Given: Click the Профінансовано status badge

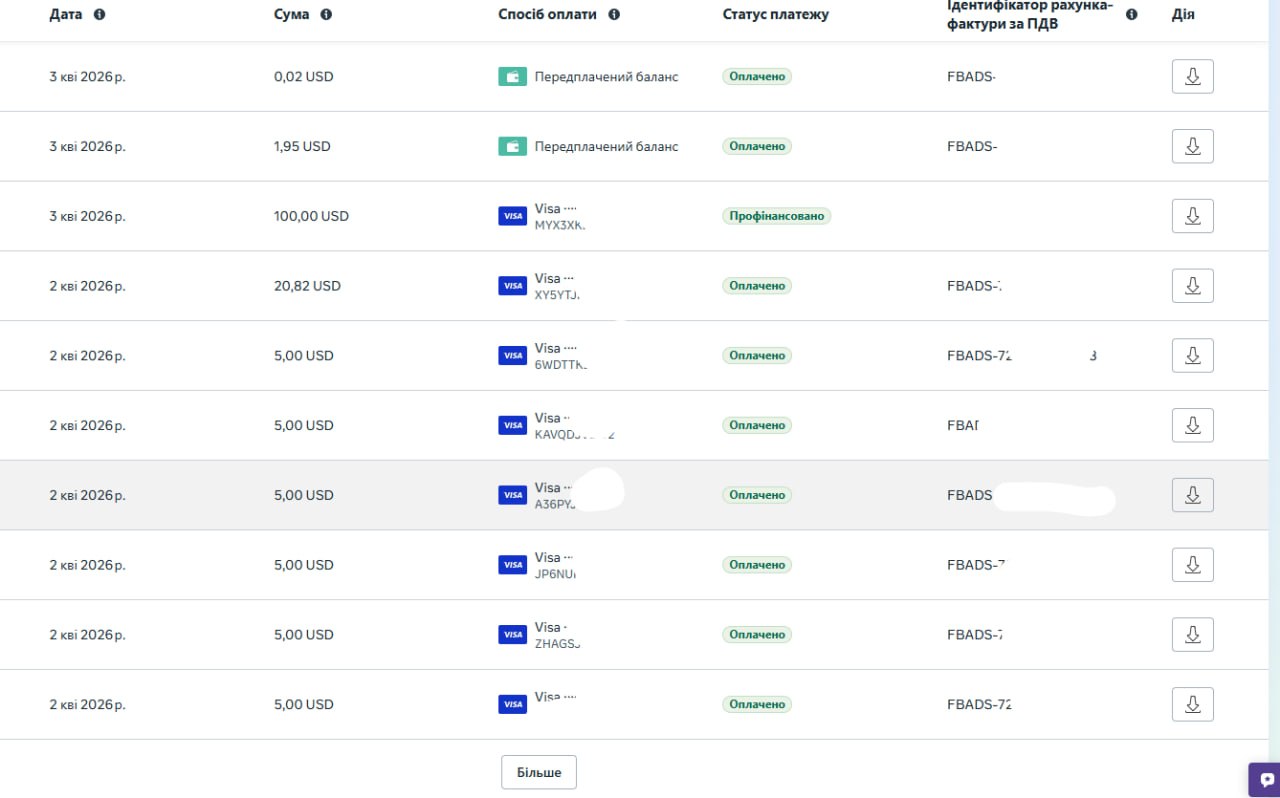Looking at the screenshot, I should click(x=777, y=216).
